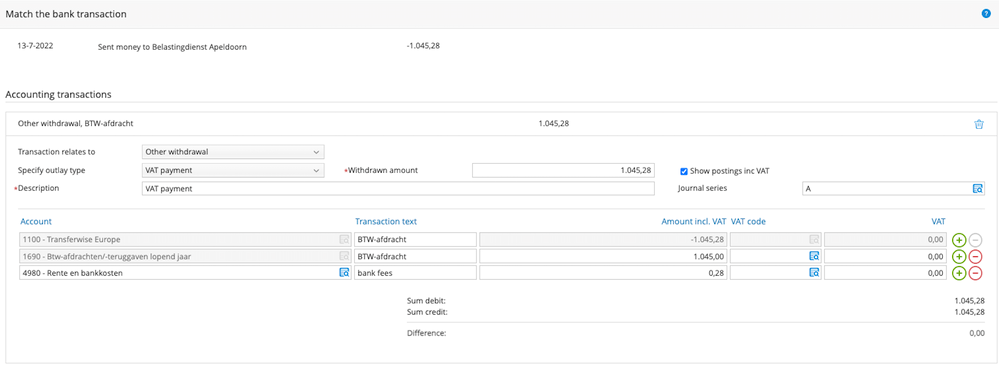
Task: Add a row after the 4980 bankkosten line
Action: pyautogui.click(x=959, y=273)
